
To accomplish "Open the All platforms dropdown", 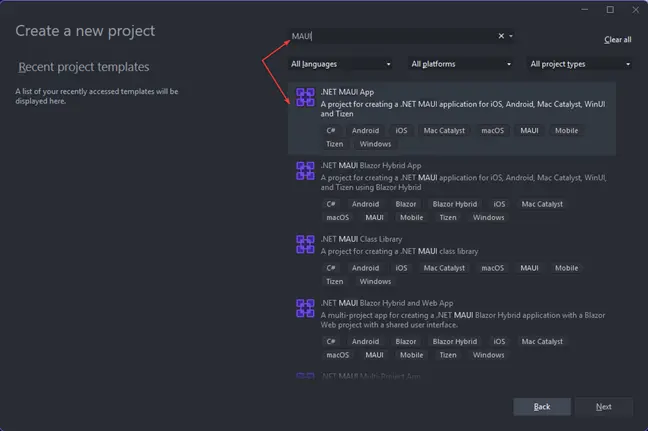I will 461,64.
